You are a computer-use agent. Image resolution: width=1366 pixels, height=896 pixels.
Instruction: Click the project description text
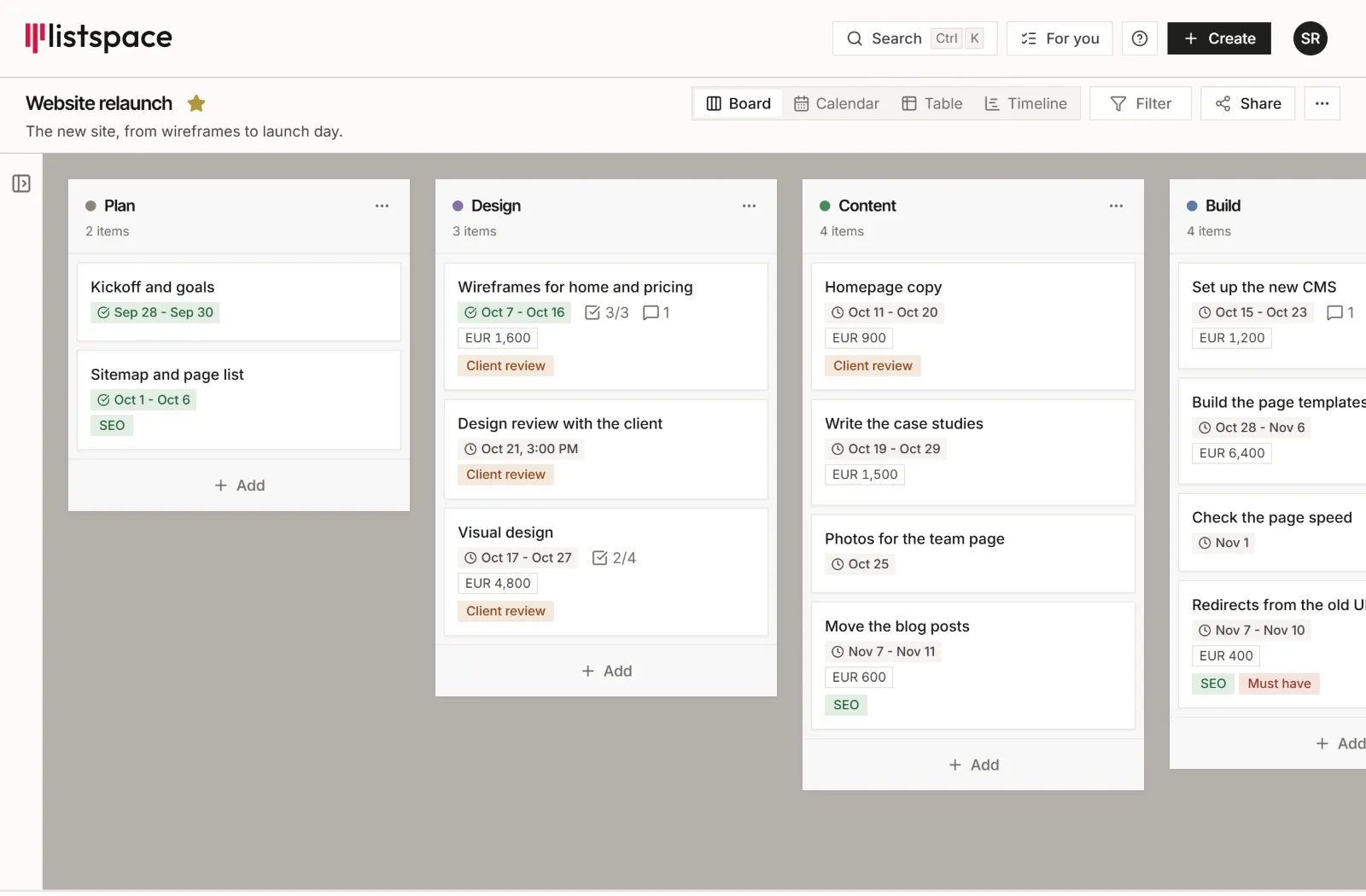(184, 131)
